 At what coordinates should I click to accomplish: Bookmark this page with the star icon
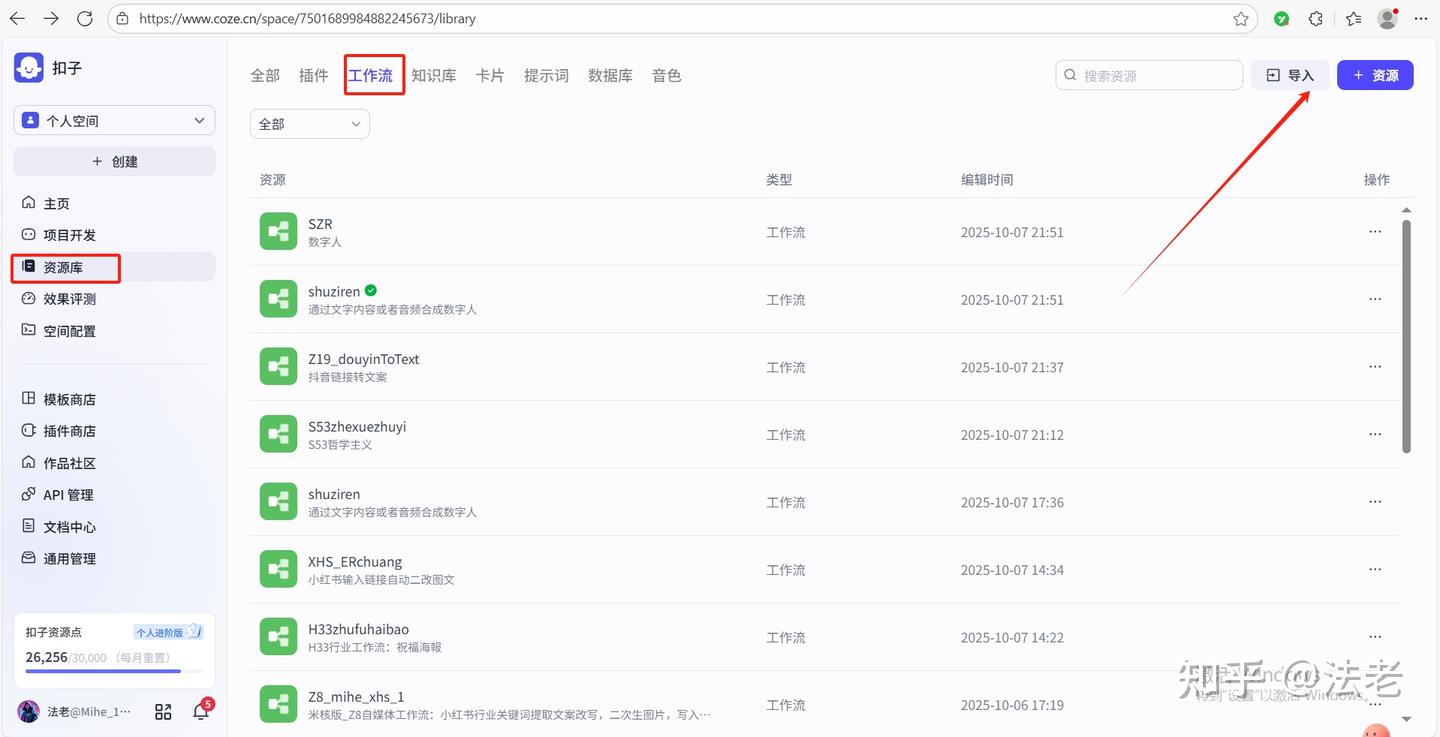click(1241, 19)
